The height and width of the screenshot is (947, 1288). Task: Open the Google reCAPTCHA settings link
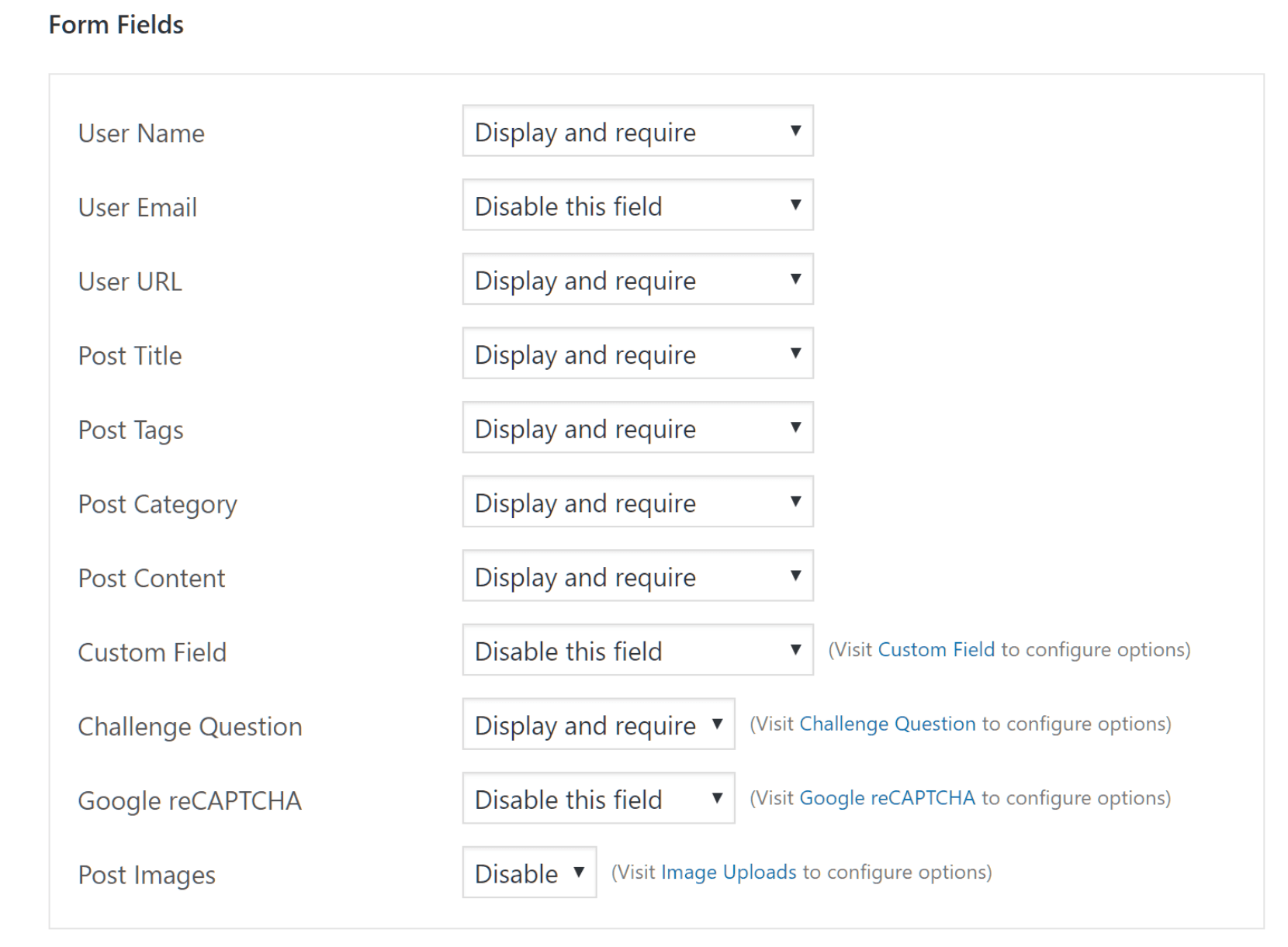887,798
